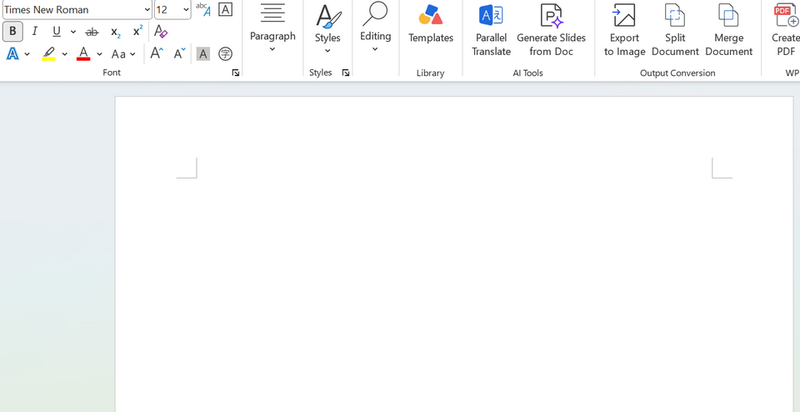Apply red font color
Image resolution: width=800 pixels, height=412 pixels.
(x=83, y=54)
